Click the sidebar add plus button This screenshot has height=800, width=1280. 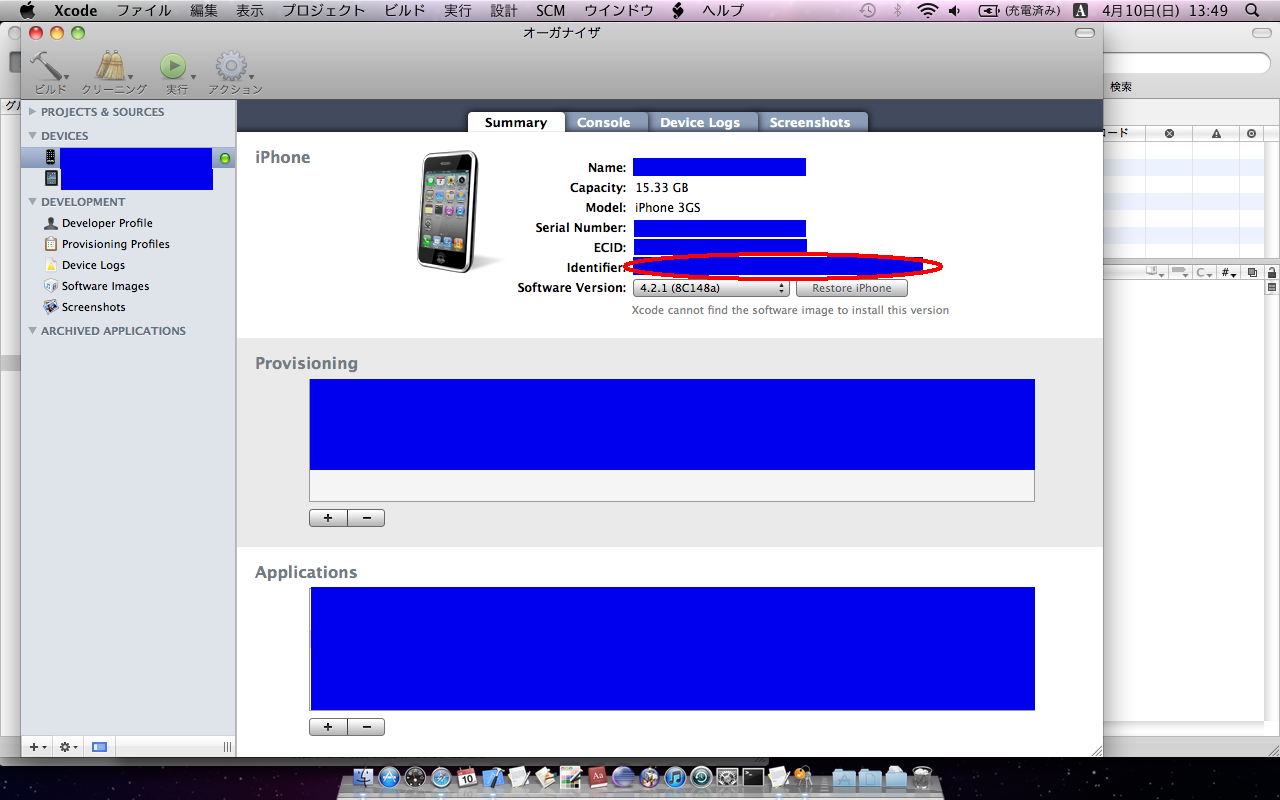(36, 747)
